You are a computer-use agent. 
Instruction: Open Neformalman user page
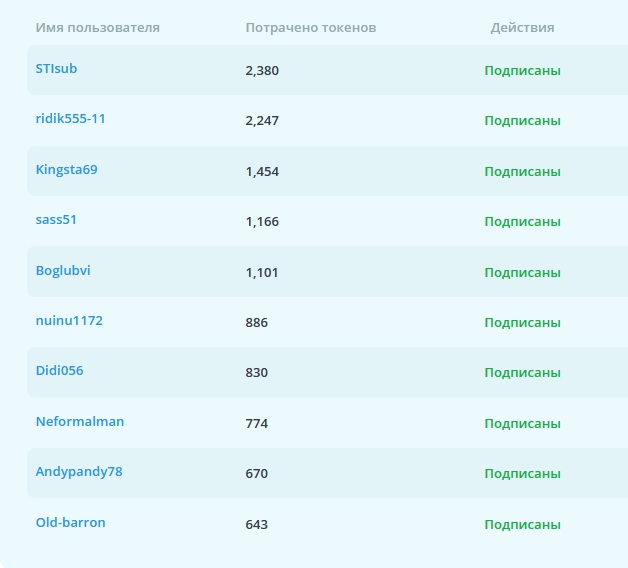click(x=80, y=421)
